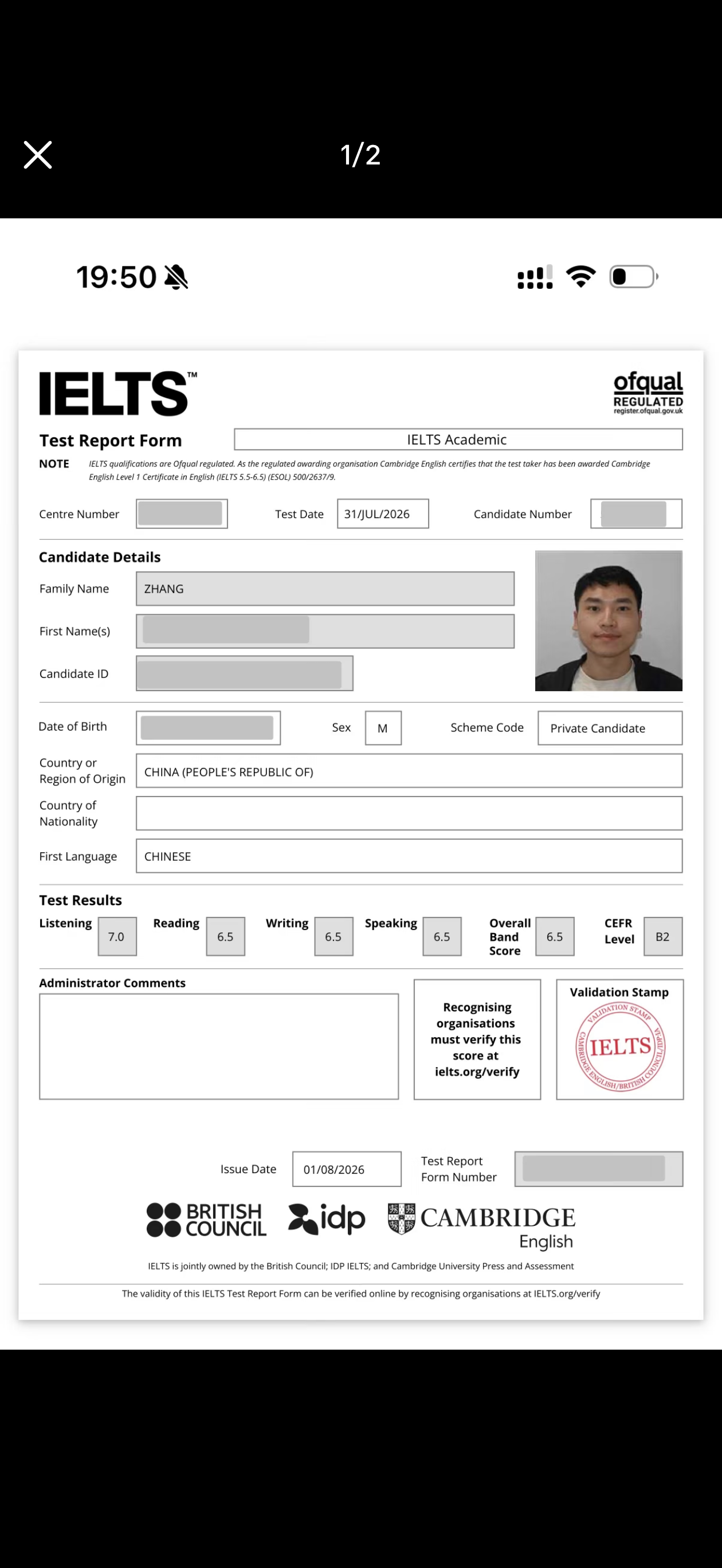Tap the redacted Candidate Number box

pos(635,513)
